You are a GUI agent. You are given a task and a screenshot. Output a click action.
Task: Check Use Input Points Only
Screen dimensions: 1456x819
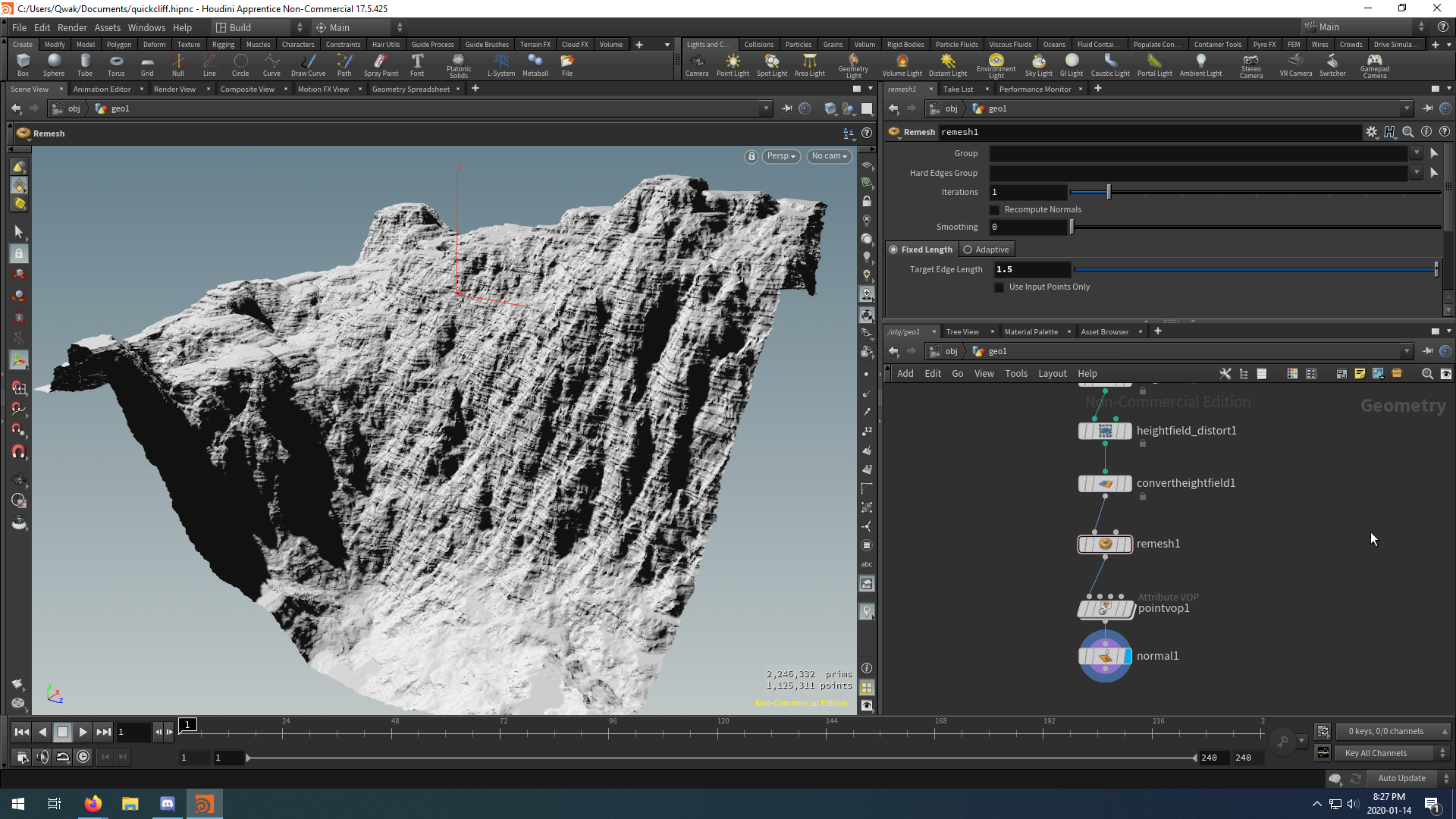tap(999, 287)
